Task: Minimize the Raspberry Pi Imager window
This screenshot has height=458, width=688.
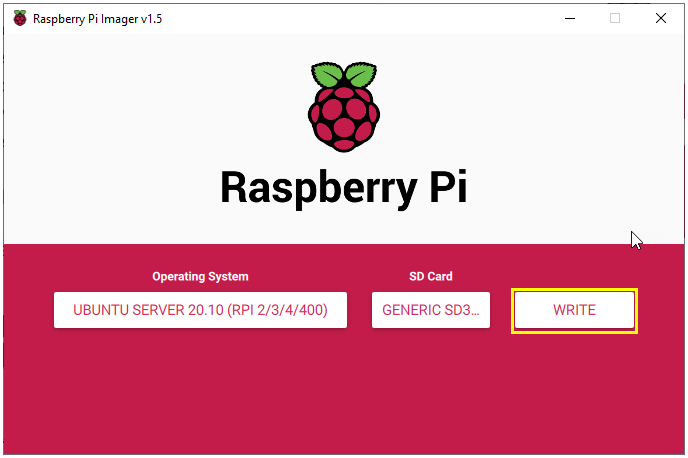Action: point(570,18)
